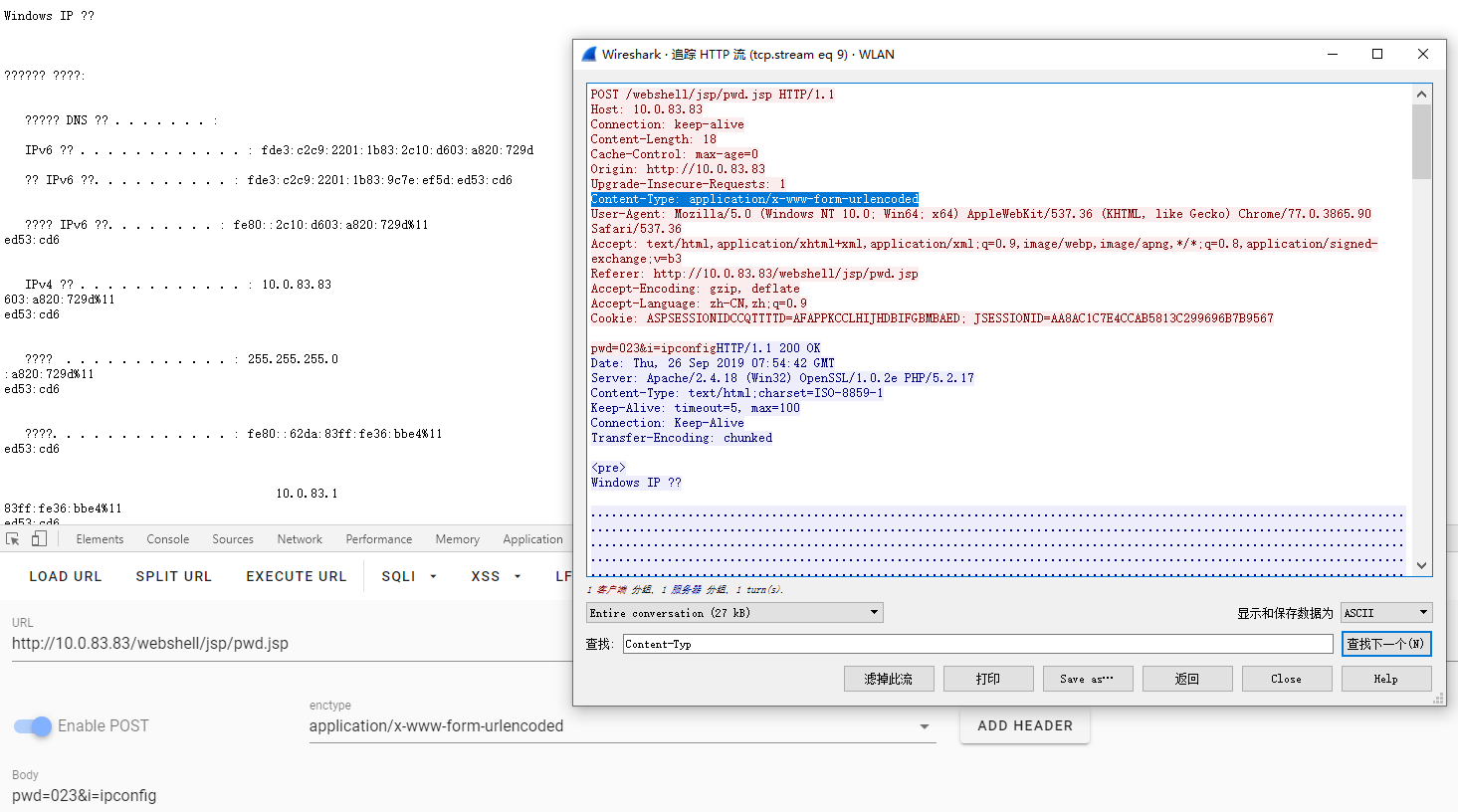Viewport: 1458px width, 812px height.
Task: Expand the SQLI dropdown menu
Action: click(x=409, y=576)
